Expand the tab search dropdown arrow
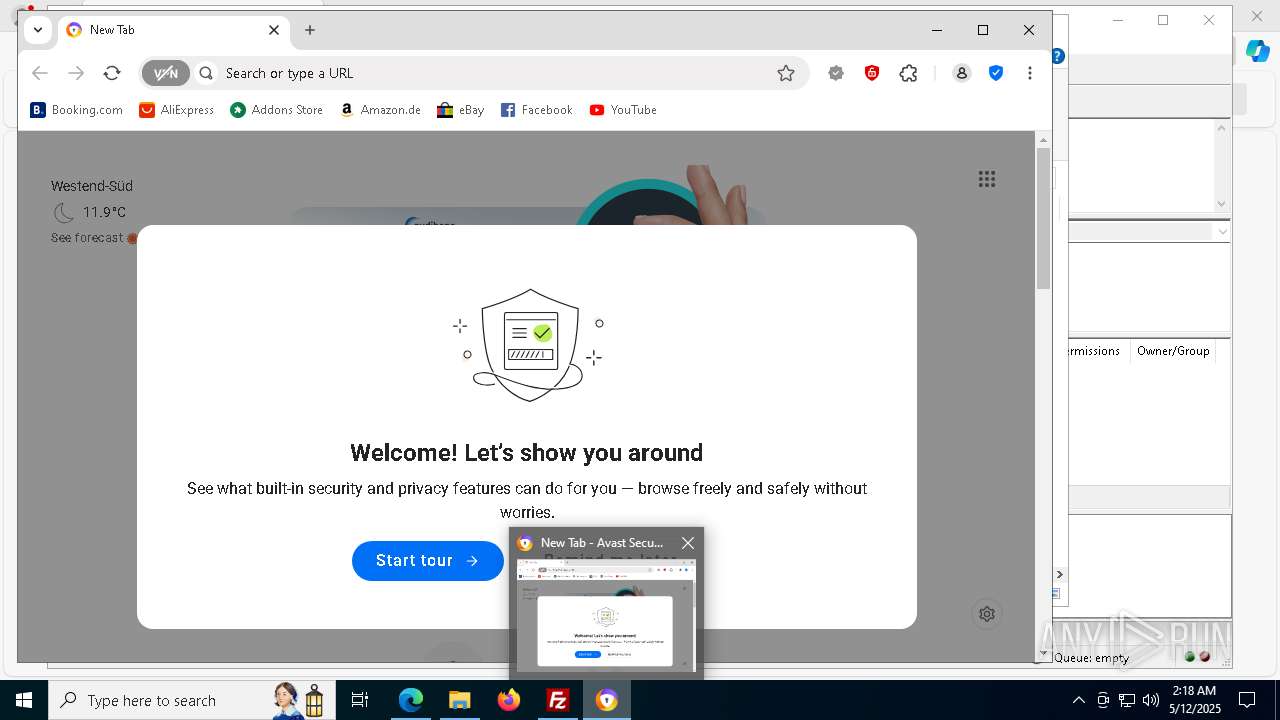This screenshot has height=720, width=1280. coord(38,30)
